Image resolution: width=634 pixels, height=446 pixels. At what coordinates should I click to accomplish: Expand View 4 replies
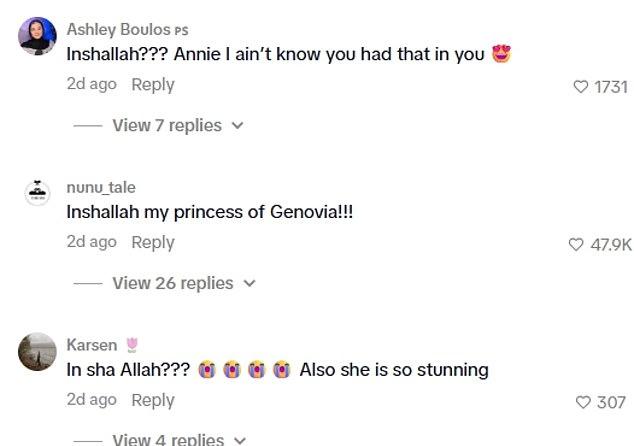(x=167, y=439)
